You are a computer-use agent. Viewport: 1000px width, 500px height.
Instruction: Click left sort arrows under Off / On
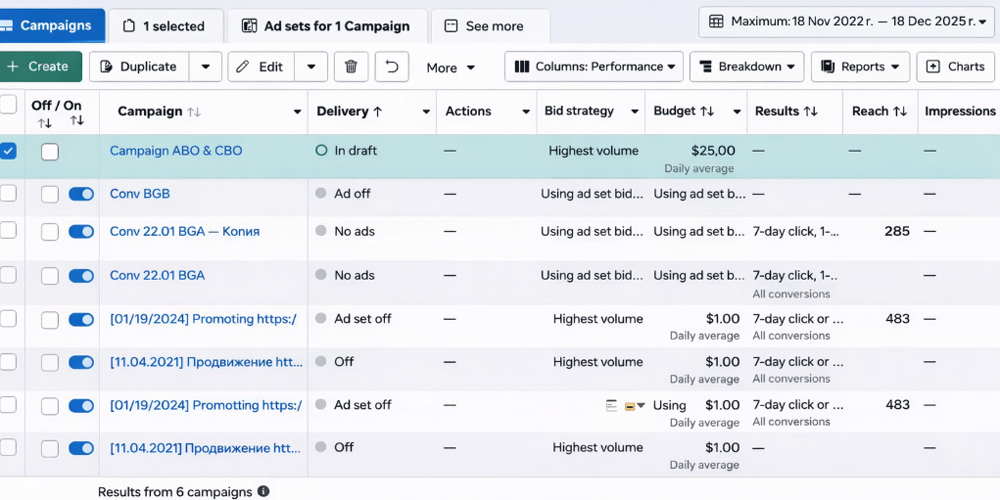(44, 123)
